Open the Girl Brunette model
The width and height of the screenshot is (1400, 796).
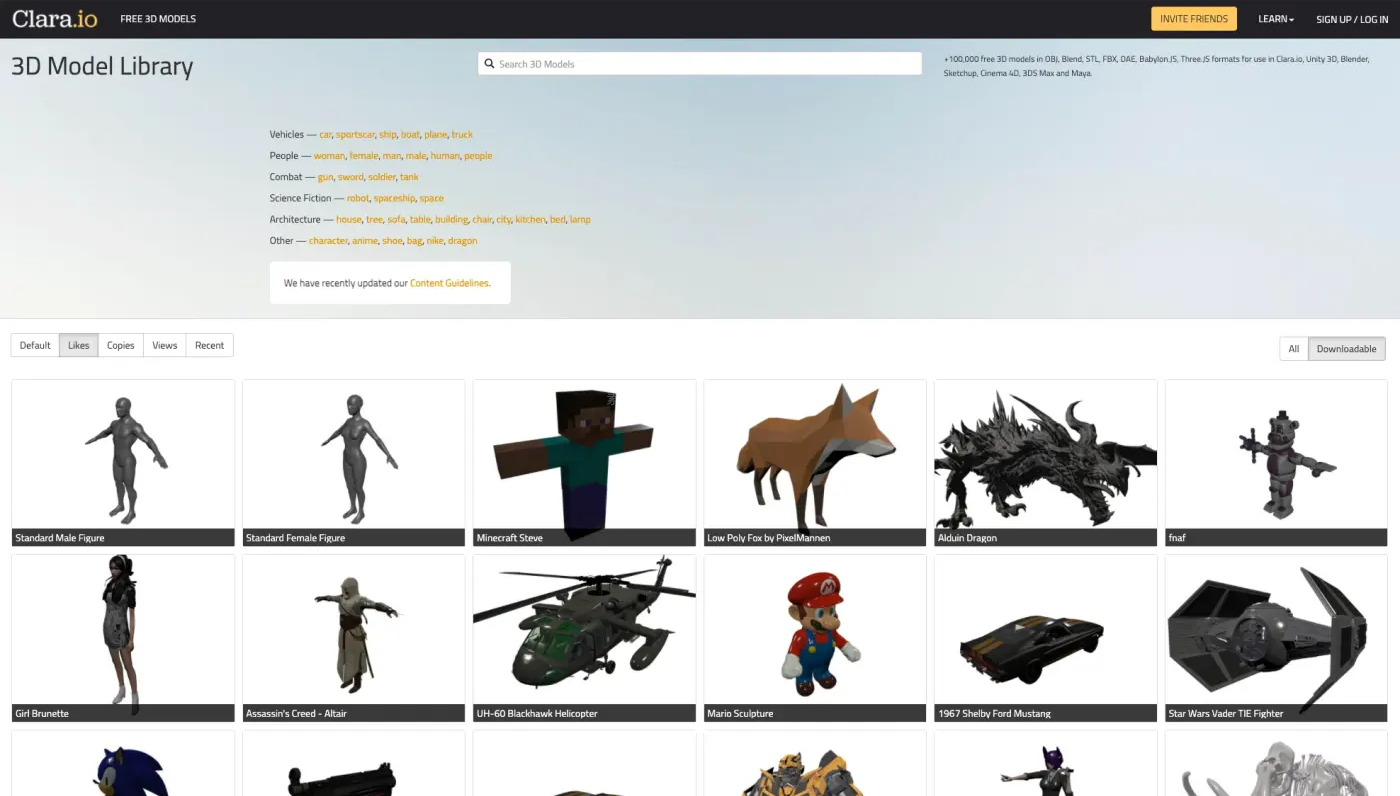(123, 638)
